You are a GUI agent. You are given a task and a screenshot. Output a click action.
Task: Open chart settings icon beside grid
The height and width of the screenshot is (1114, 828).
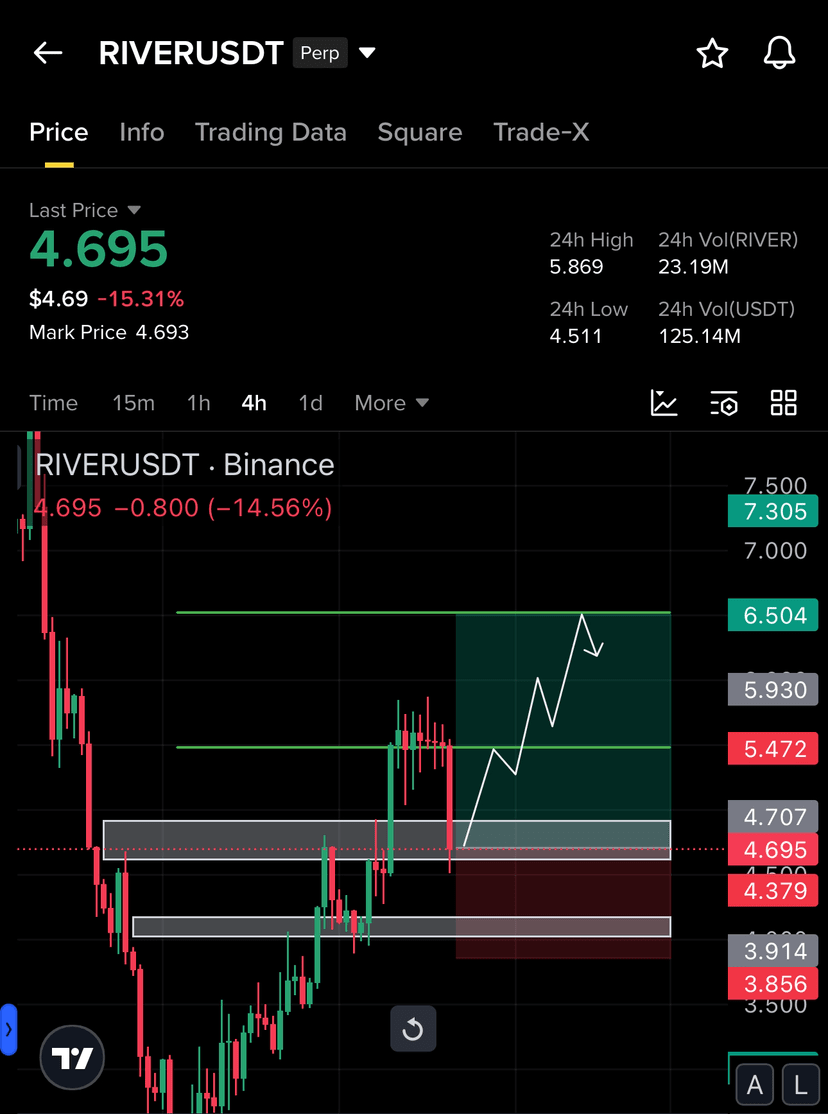(x=724, y=403)
